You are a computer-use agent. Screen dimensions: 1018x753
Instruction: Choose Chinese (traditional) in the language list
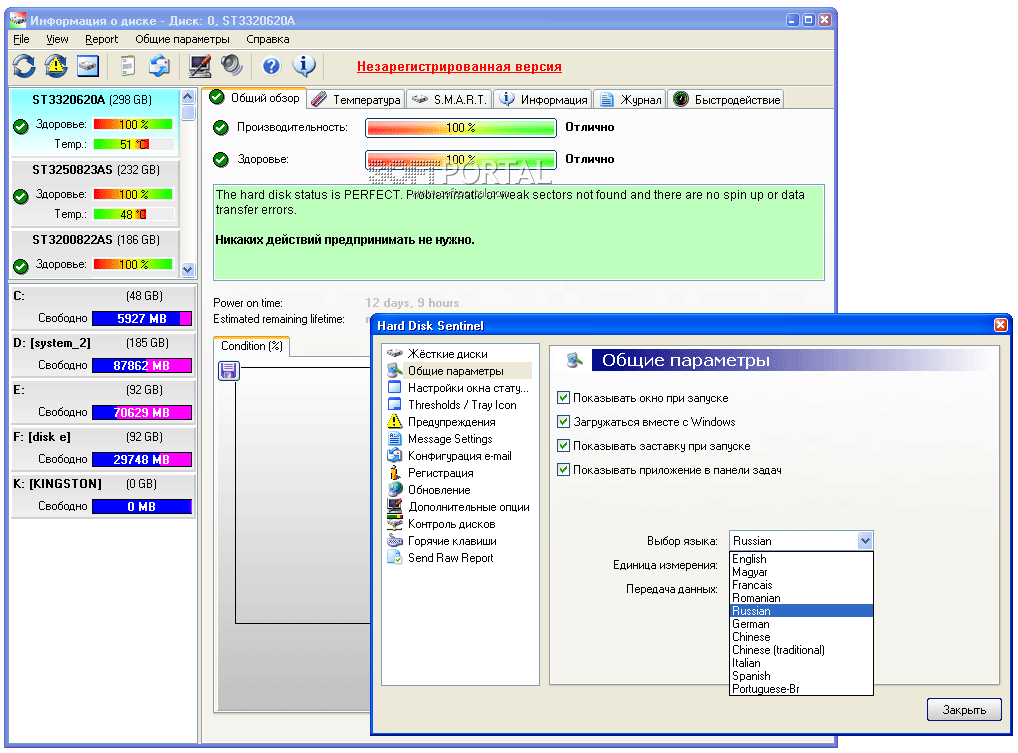point(801,650)
